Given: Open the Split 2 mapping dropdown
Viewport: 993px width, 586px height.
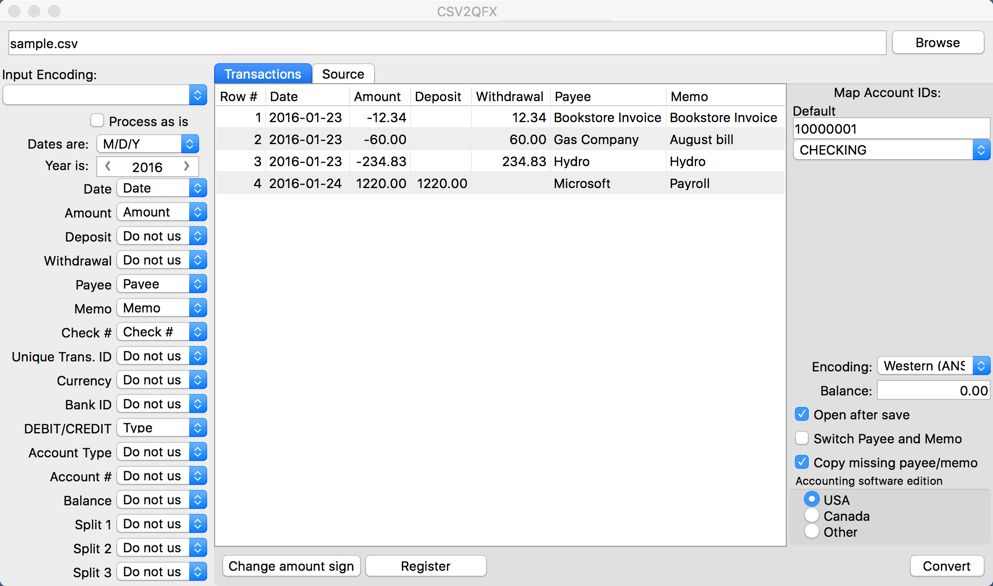Looking at the screenshot, I should click(161, 548).
